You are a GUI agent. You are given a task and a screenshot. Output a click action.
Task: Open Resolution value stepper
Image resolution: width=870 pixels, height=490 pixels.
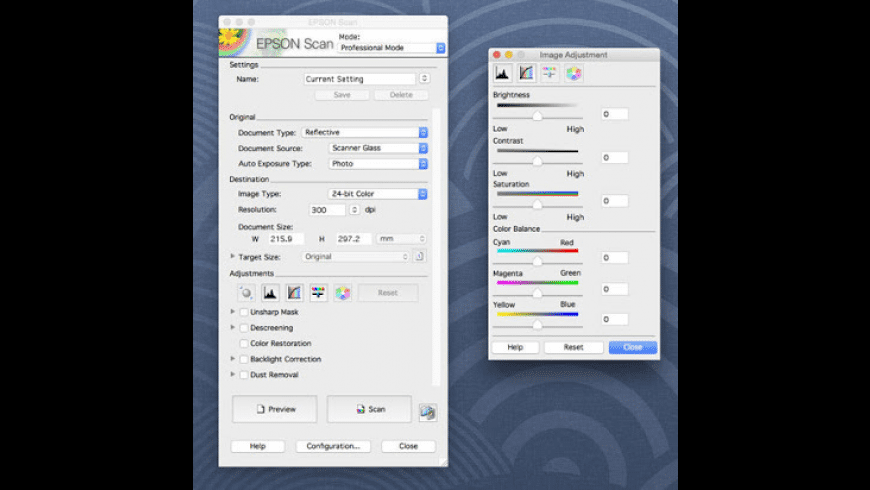[x=354, y=210]
